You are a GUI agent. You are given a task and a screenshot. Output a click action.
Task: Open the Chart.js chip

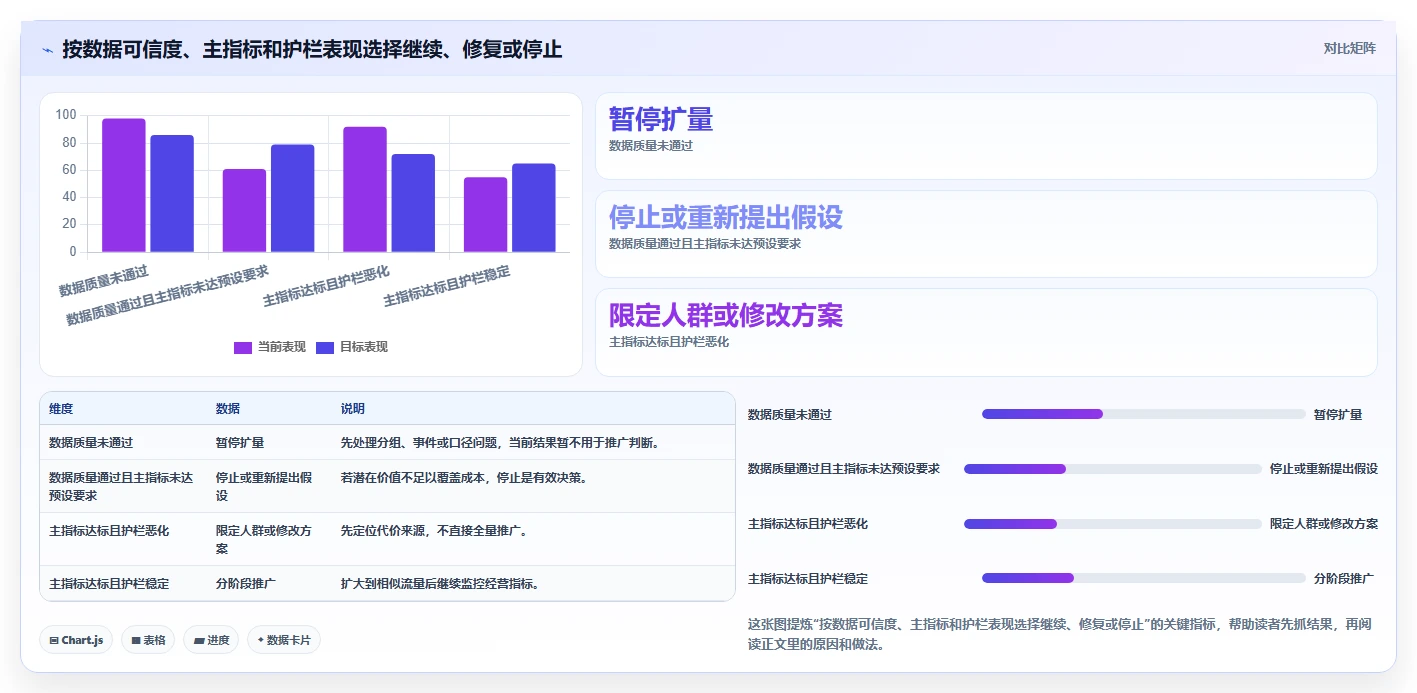click(76, 640)
